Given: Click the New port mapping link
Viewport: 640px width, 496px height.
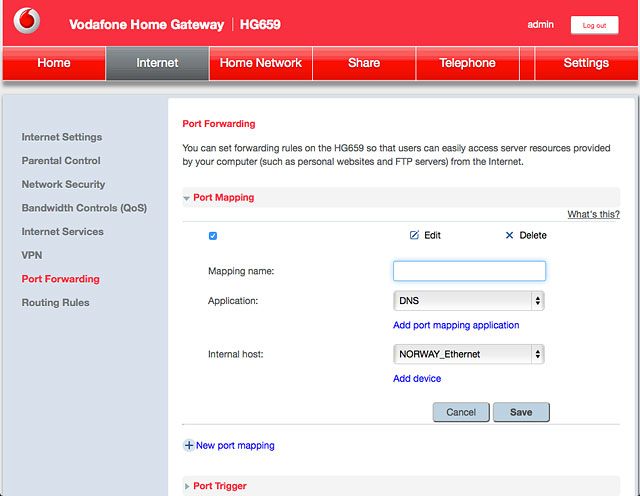Looking at the screenshot, I should (x=235, y=445).
